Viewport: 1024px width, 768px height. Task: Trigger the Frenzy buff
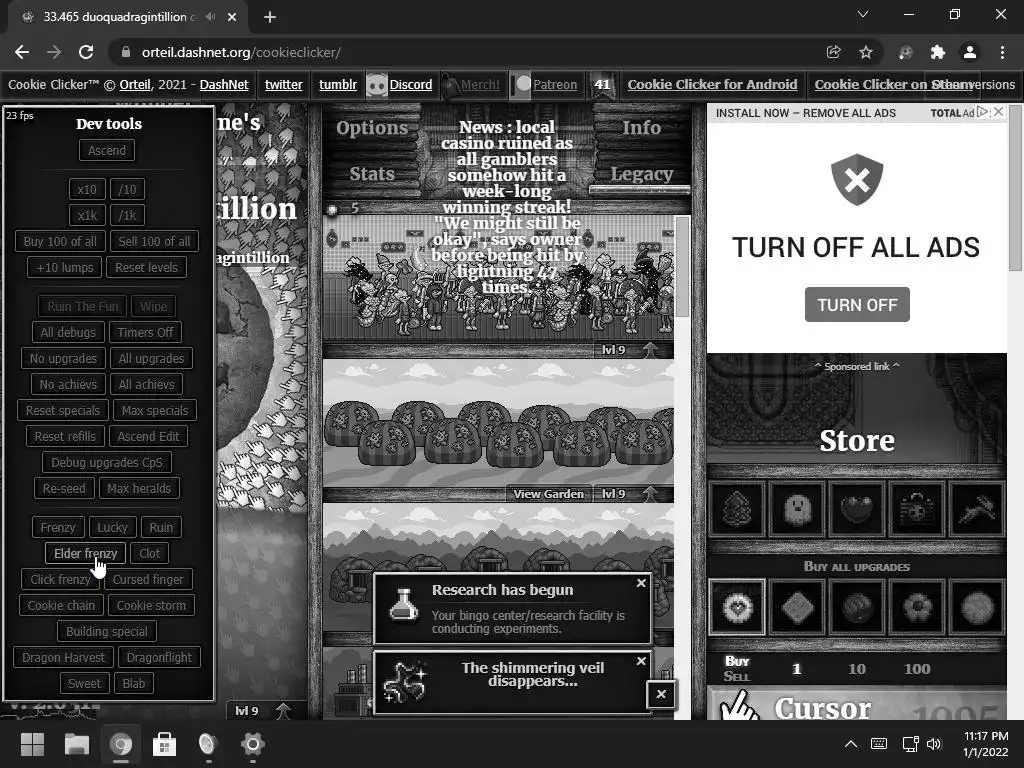tap(58, 527)
